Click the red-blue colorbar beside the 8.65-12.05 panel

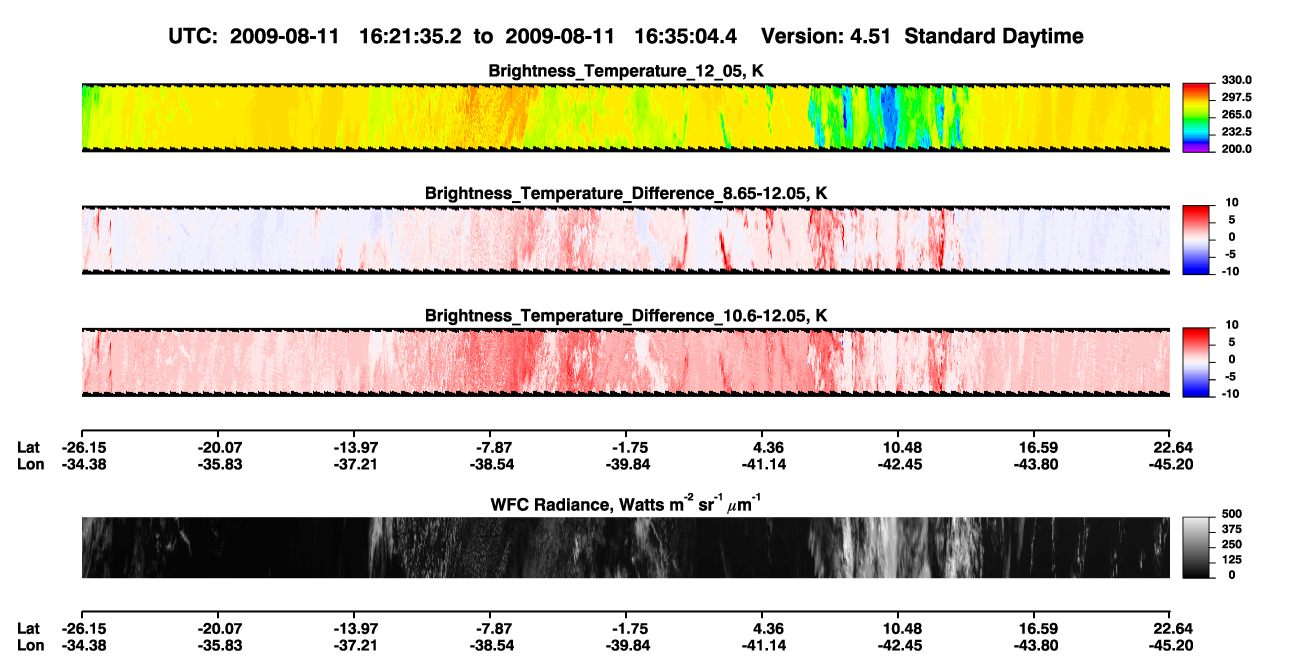pos(1196,240)
